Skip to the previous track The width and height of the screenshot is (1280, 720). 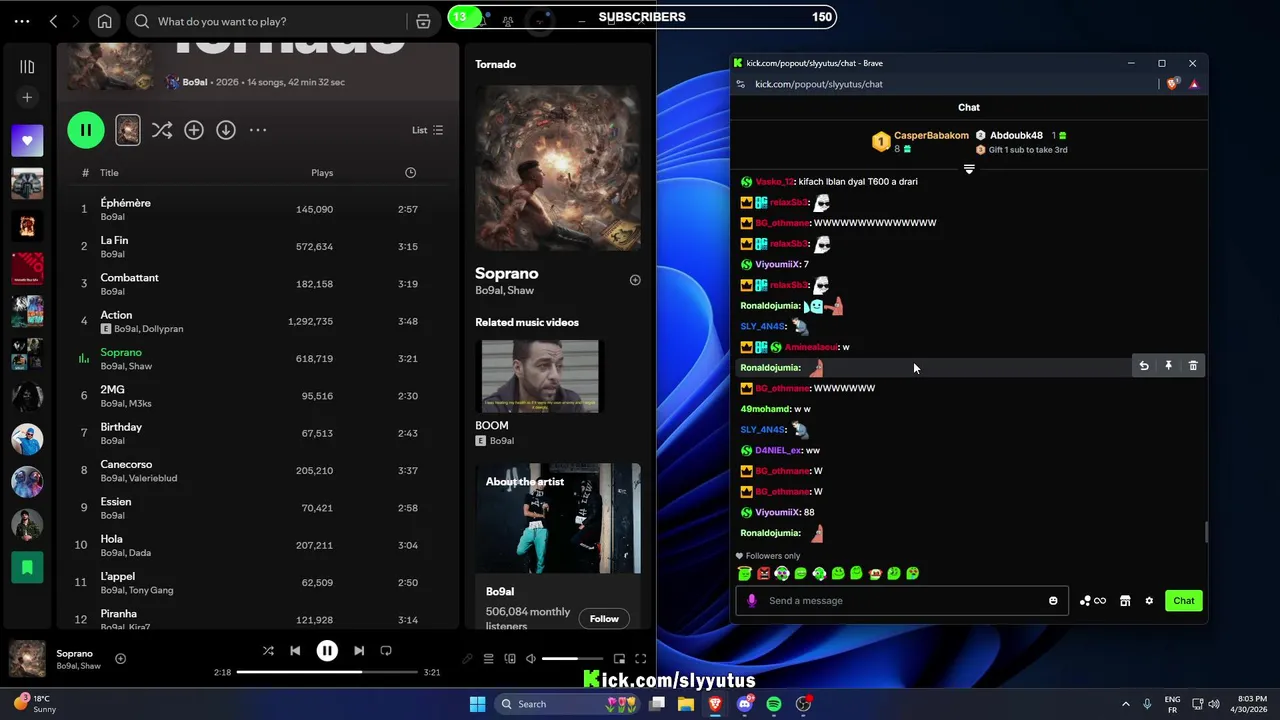click(x=295, y=651)
